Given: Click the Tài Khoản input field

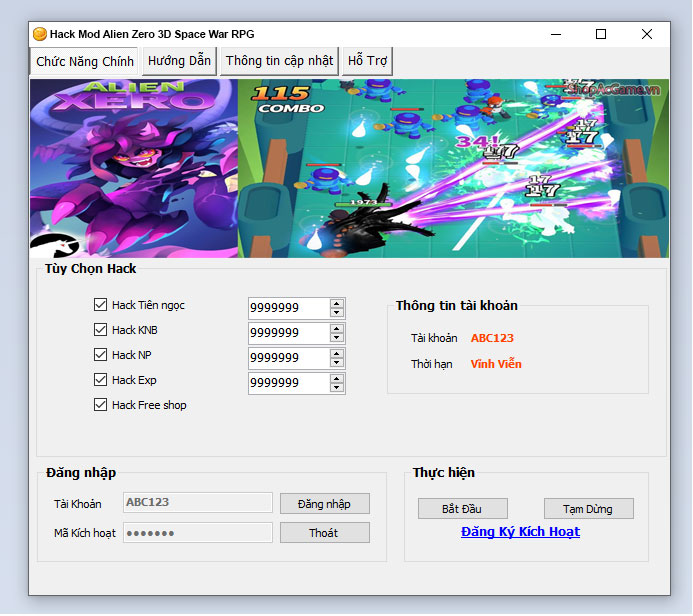Looking at the screenshot, I should coord(198,502).
